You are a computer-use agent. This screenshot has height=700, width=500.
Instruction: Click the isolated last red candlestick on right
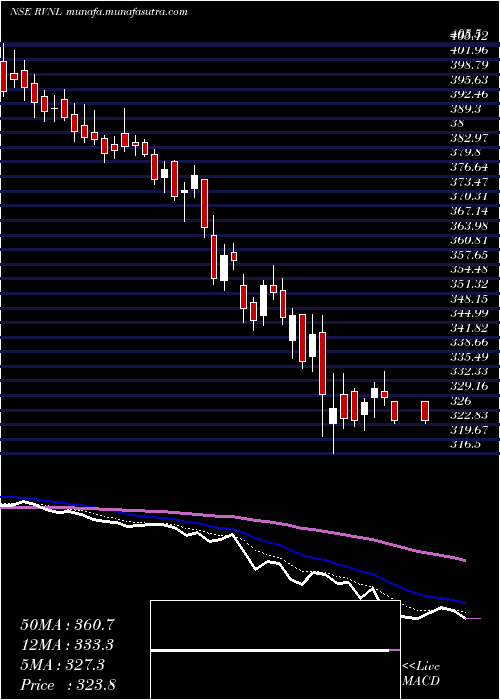(x=425, y=412)
